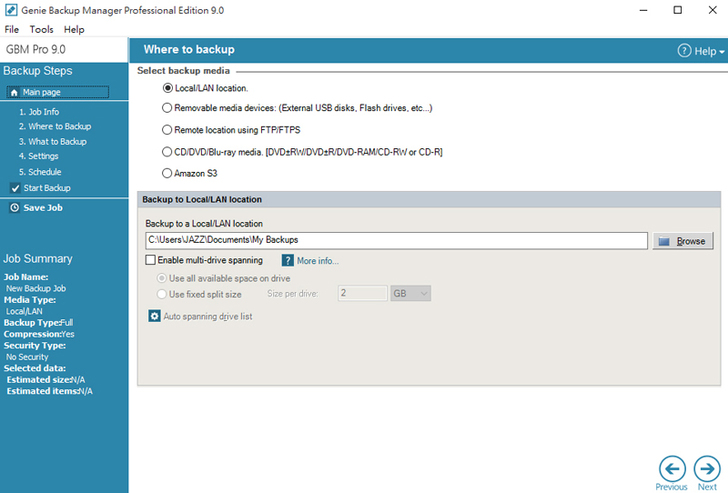Open the More info... link
Image resolution: width=728 pixels, height=493 pixels.
tap(318, 261)
